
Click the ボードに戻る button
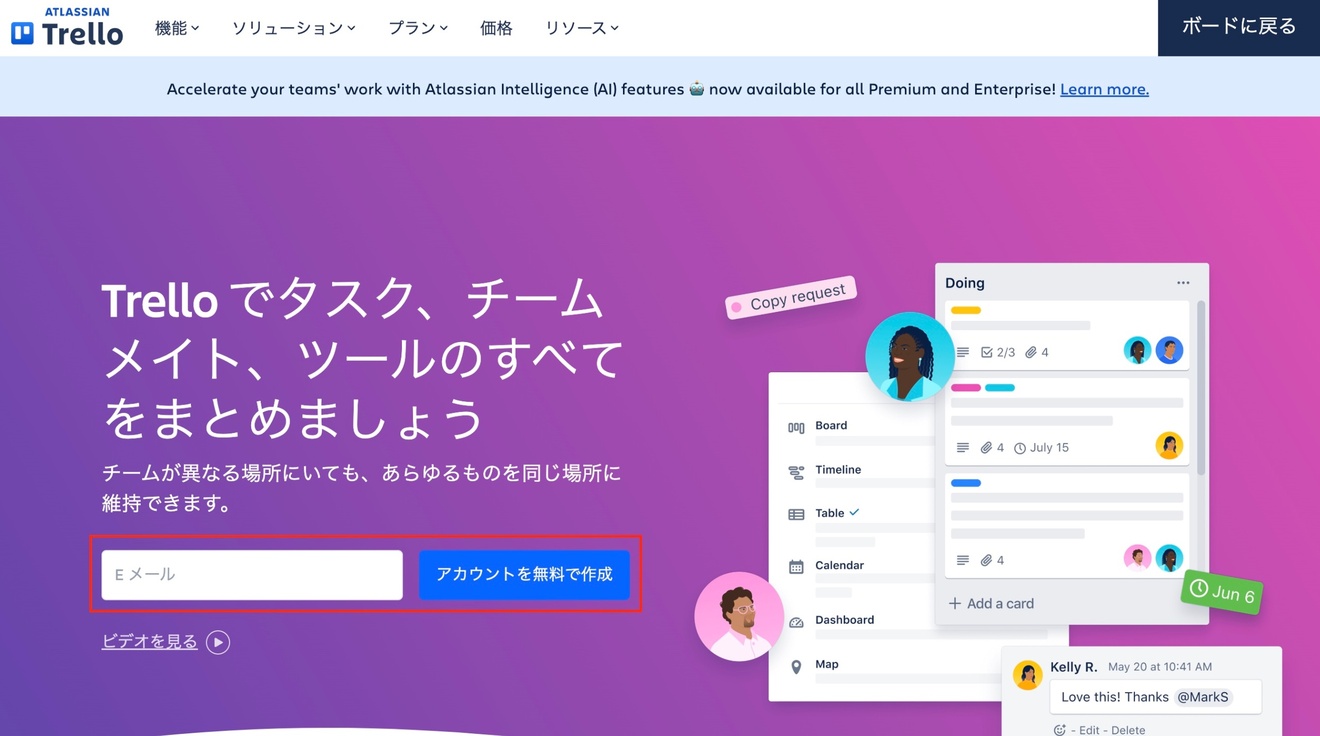click(x=1239, y=28)
